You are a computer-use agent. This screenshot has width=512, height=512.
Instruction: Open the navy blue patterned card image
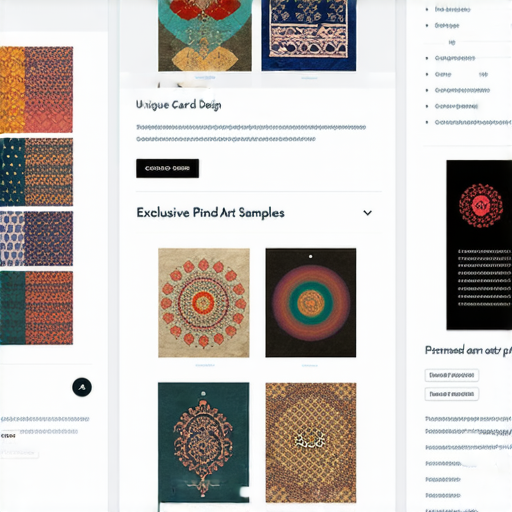[x=309, y=35]
